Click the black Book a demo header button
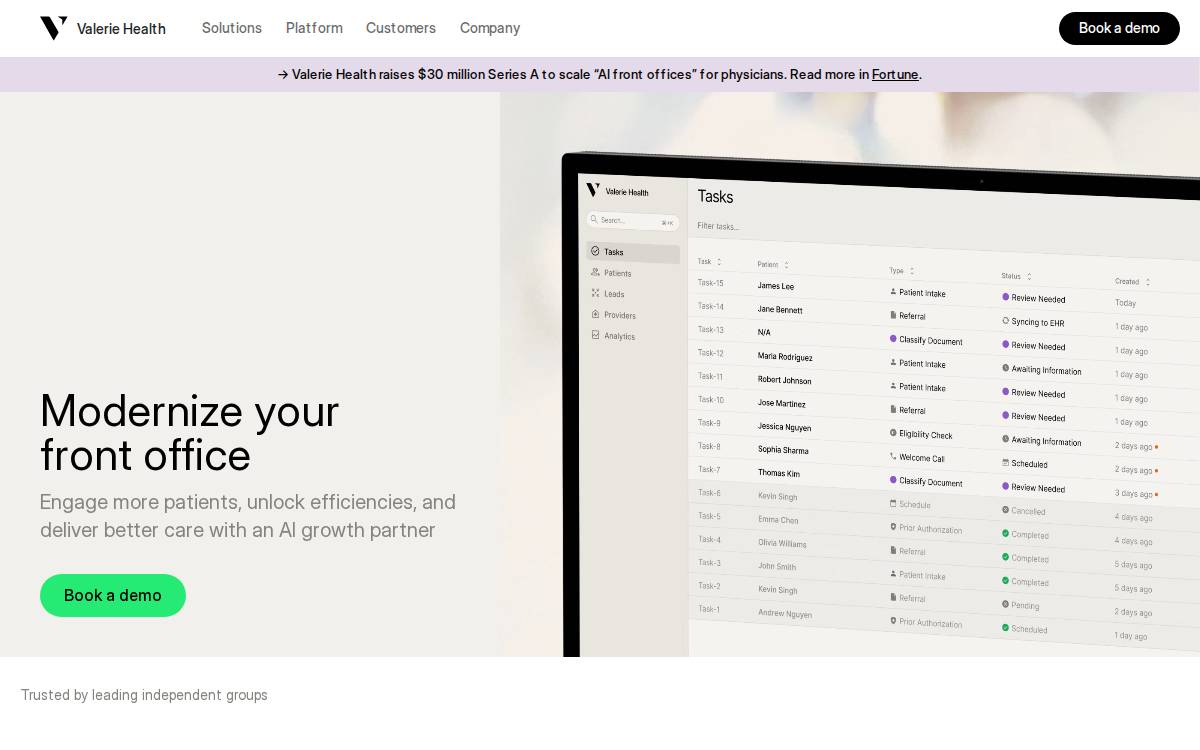The image size is (1200, 750). tap(1119, 28)
